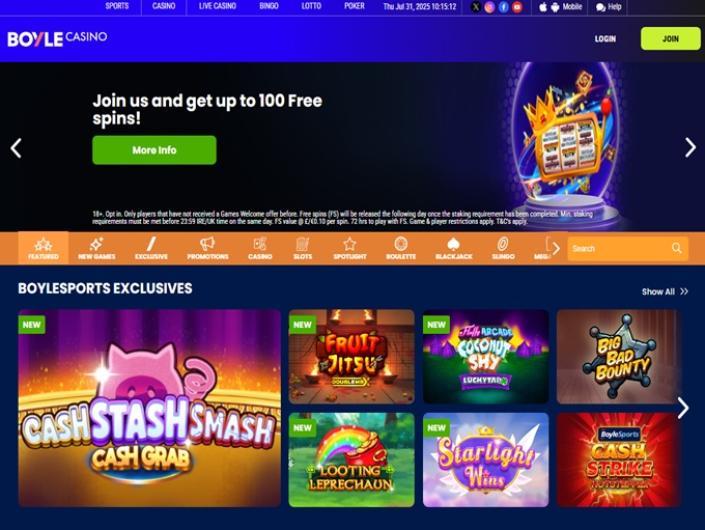
Task: Open Show All exclusives link
Action: (665, 292)
